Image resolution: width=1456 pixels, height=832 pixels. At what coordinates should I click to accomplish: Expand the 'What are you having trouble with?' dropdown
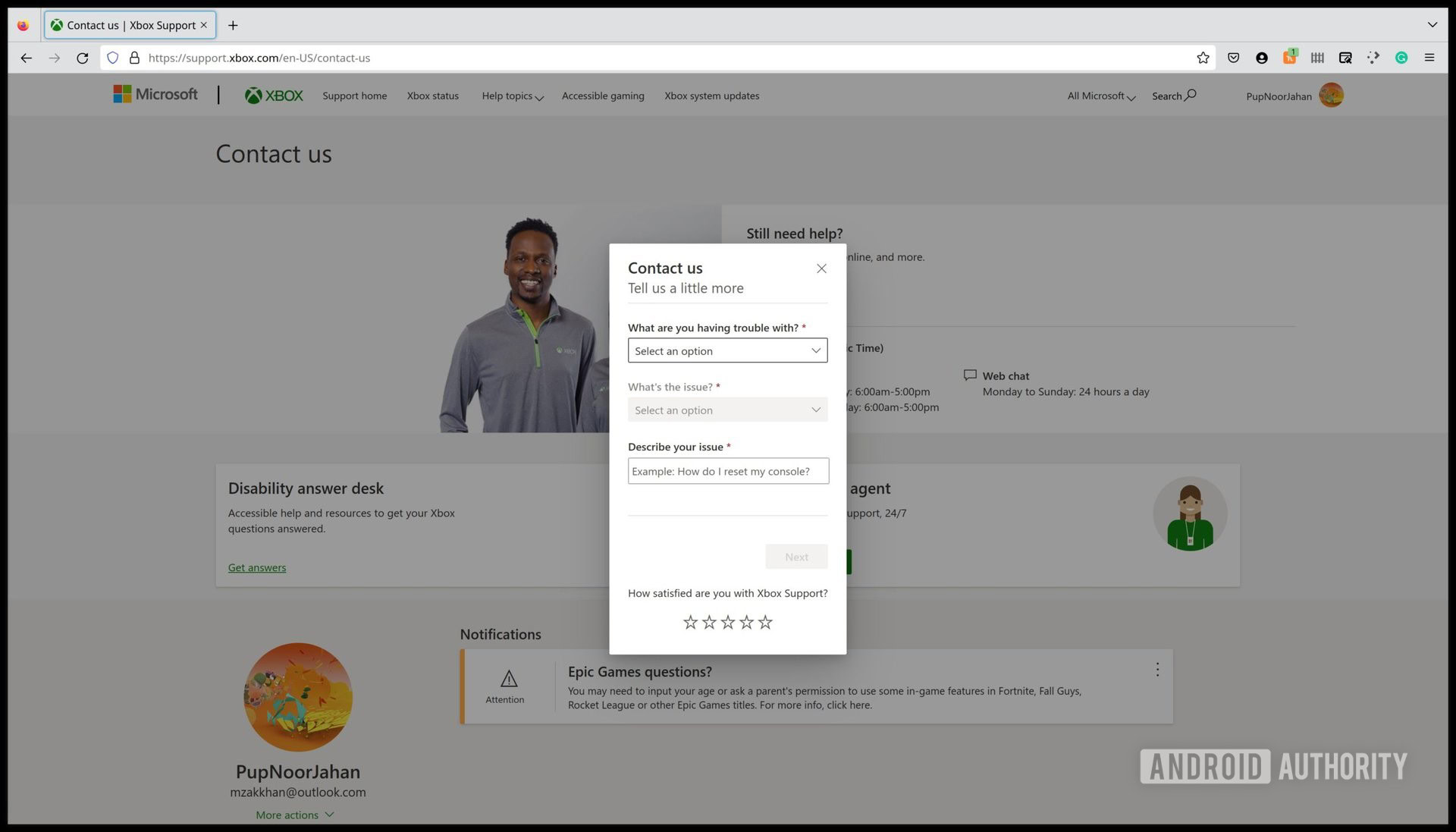(727, 350)
